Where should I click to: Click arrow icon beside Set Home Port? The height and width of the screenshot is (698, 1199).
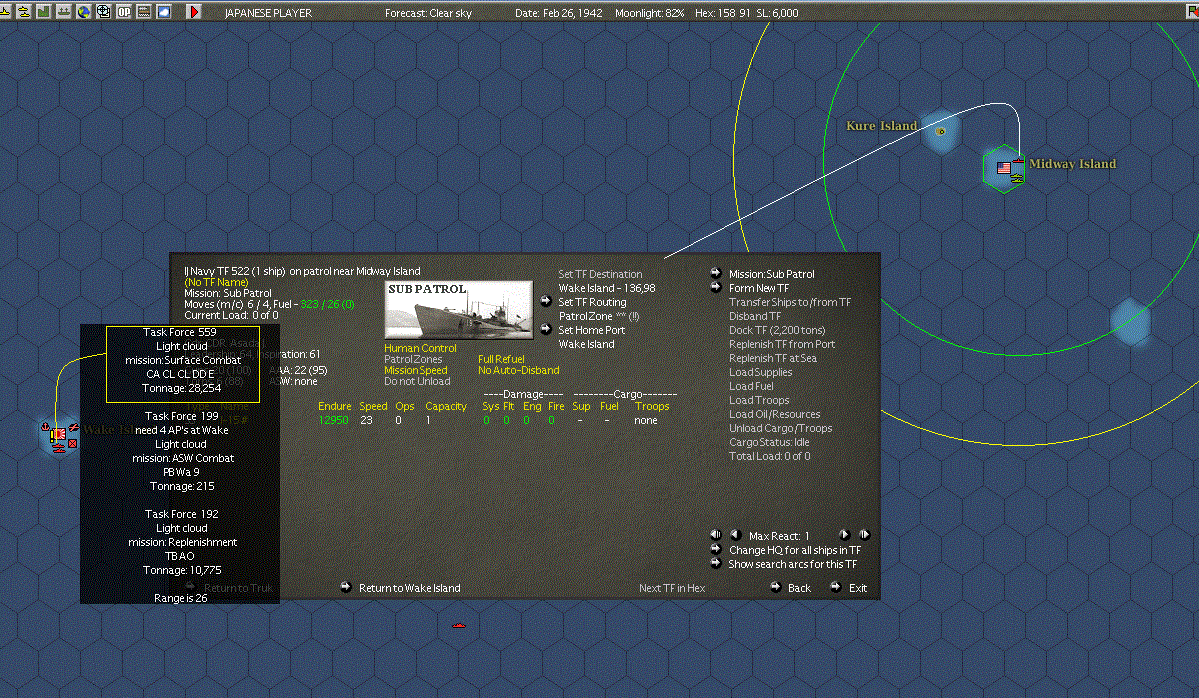click(x=546, y=330)
